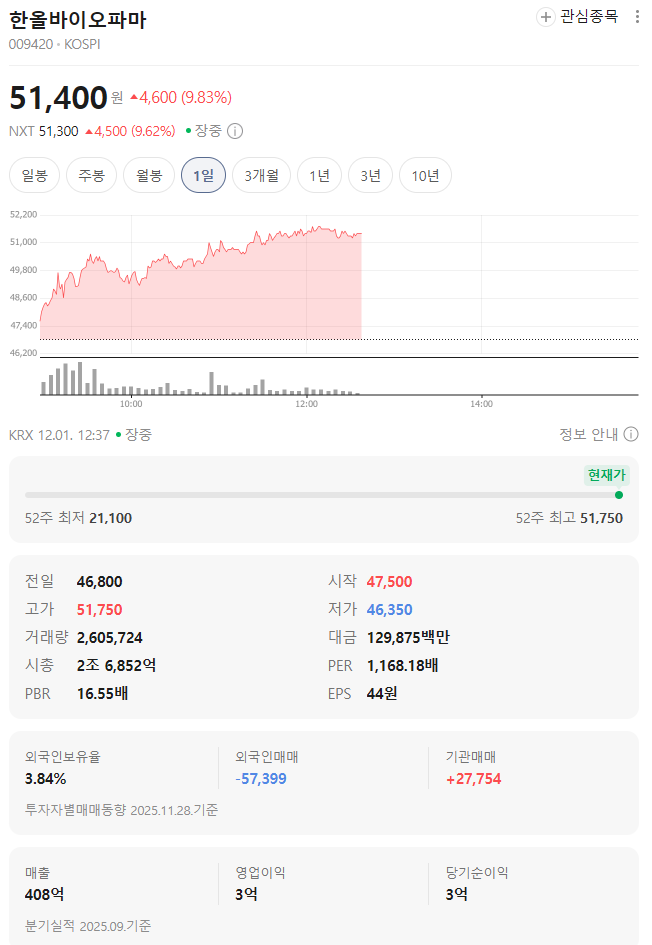Click 52주 최고 51,750 value
Viewport: 652px width, 945px height.
coord(601,518)
